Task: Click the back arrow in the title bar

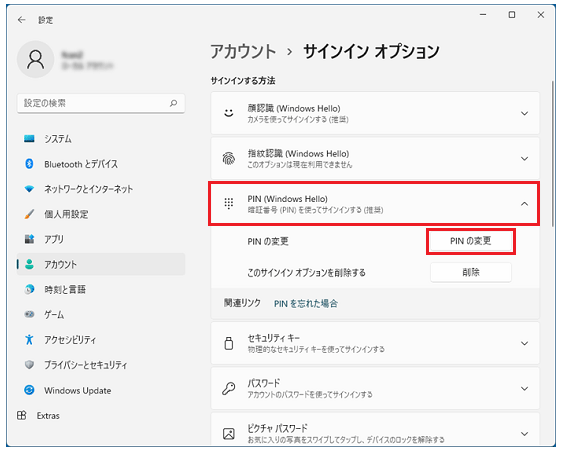Action: coord(22,20)
